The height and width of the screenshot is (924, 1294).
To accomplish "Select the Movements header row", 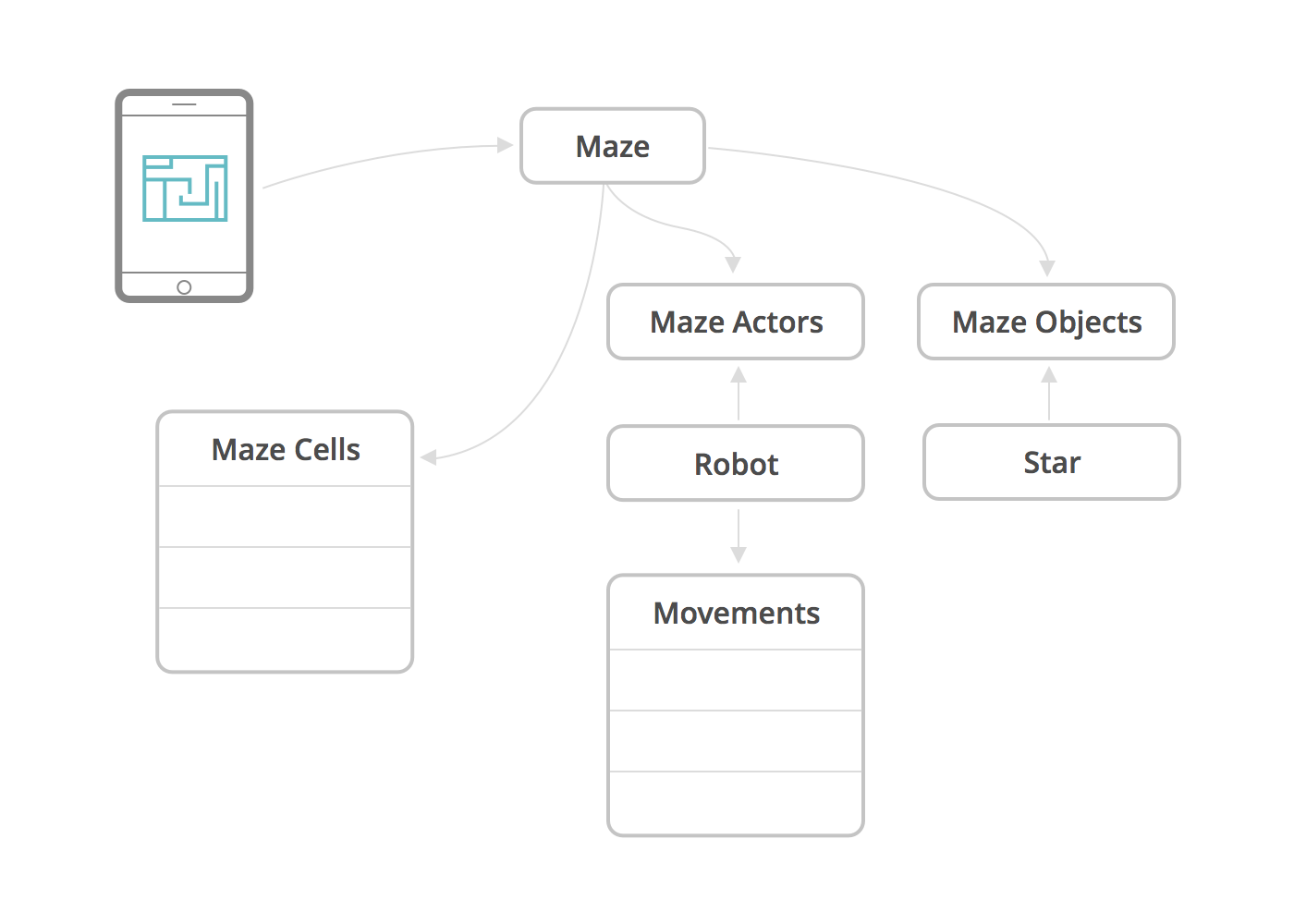I will [x=735, y=613].
